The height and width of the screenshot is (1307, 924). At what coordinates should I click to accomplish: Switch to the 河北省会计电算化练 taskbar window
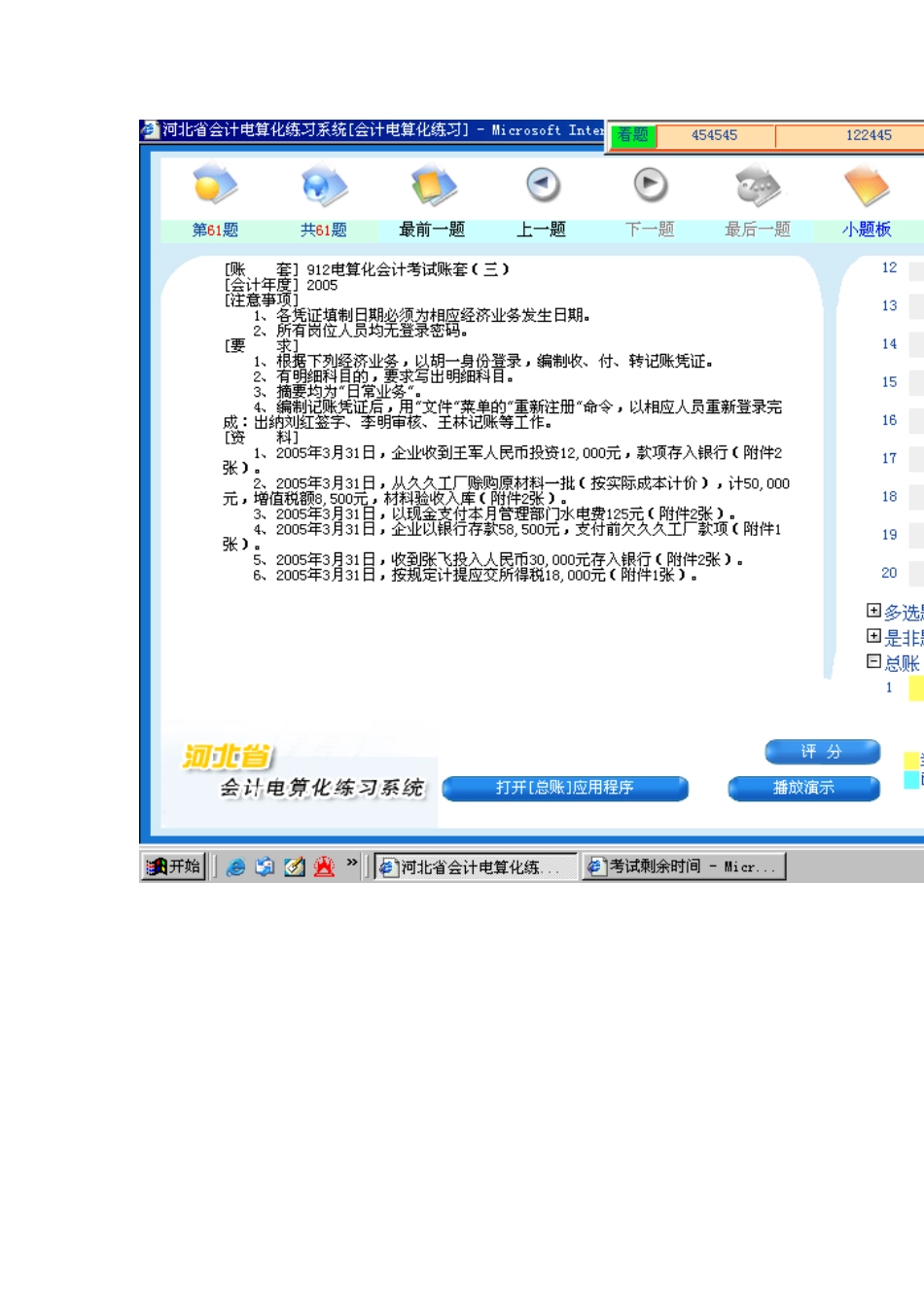tap(476, 866)
